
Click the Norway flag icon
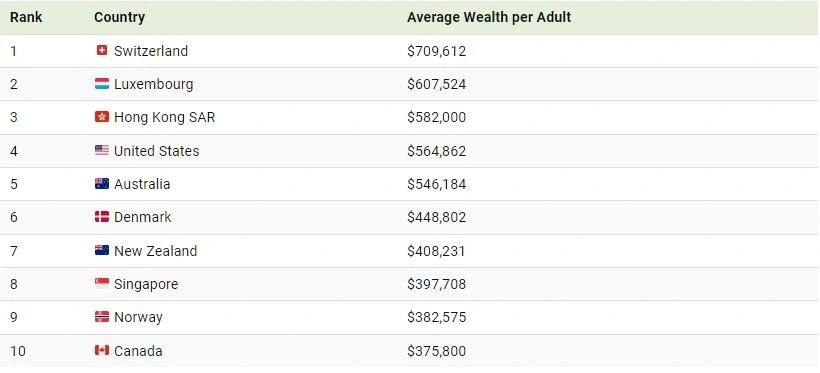coord(102,317)
